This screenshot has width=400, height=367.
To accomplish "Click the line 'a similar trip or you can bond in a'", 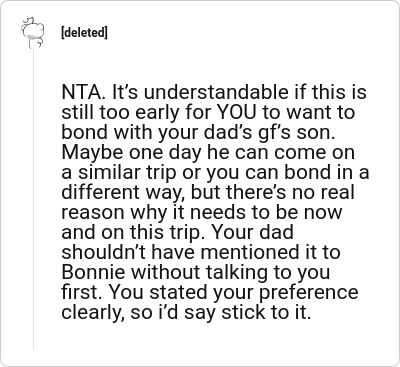I will [x=215, y=172].
